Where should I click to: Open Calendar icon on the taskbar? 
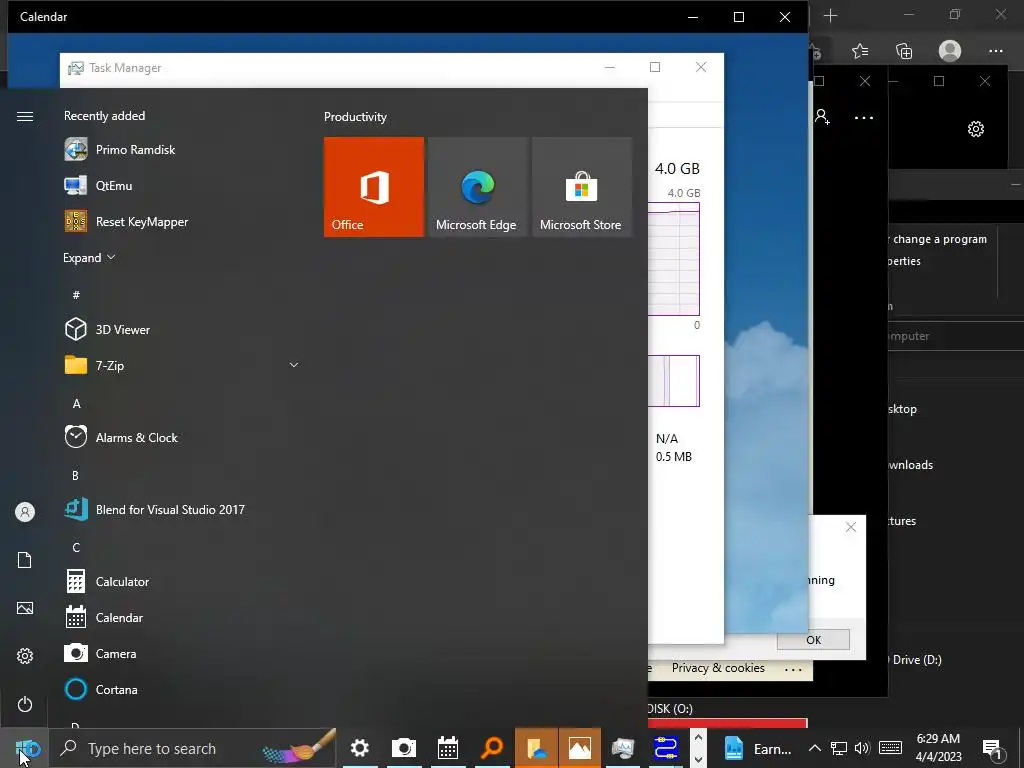coord(448,748)
